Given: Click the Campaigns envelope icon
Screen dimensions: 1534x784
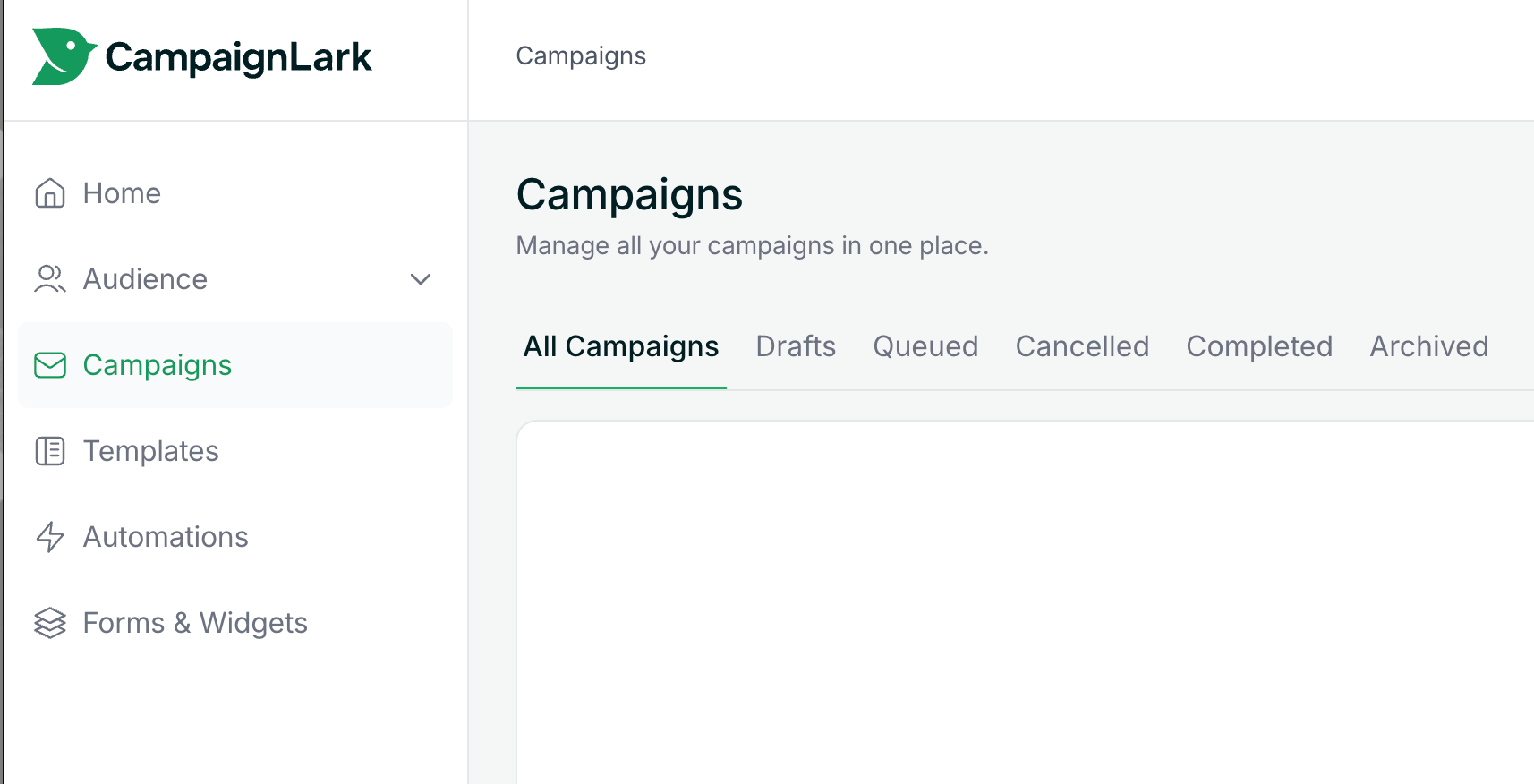Looking at the screenshot, I should 50,365.
